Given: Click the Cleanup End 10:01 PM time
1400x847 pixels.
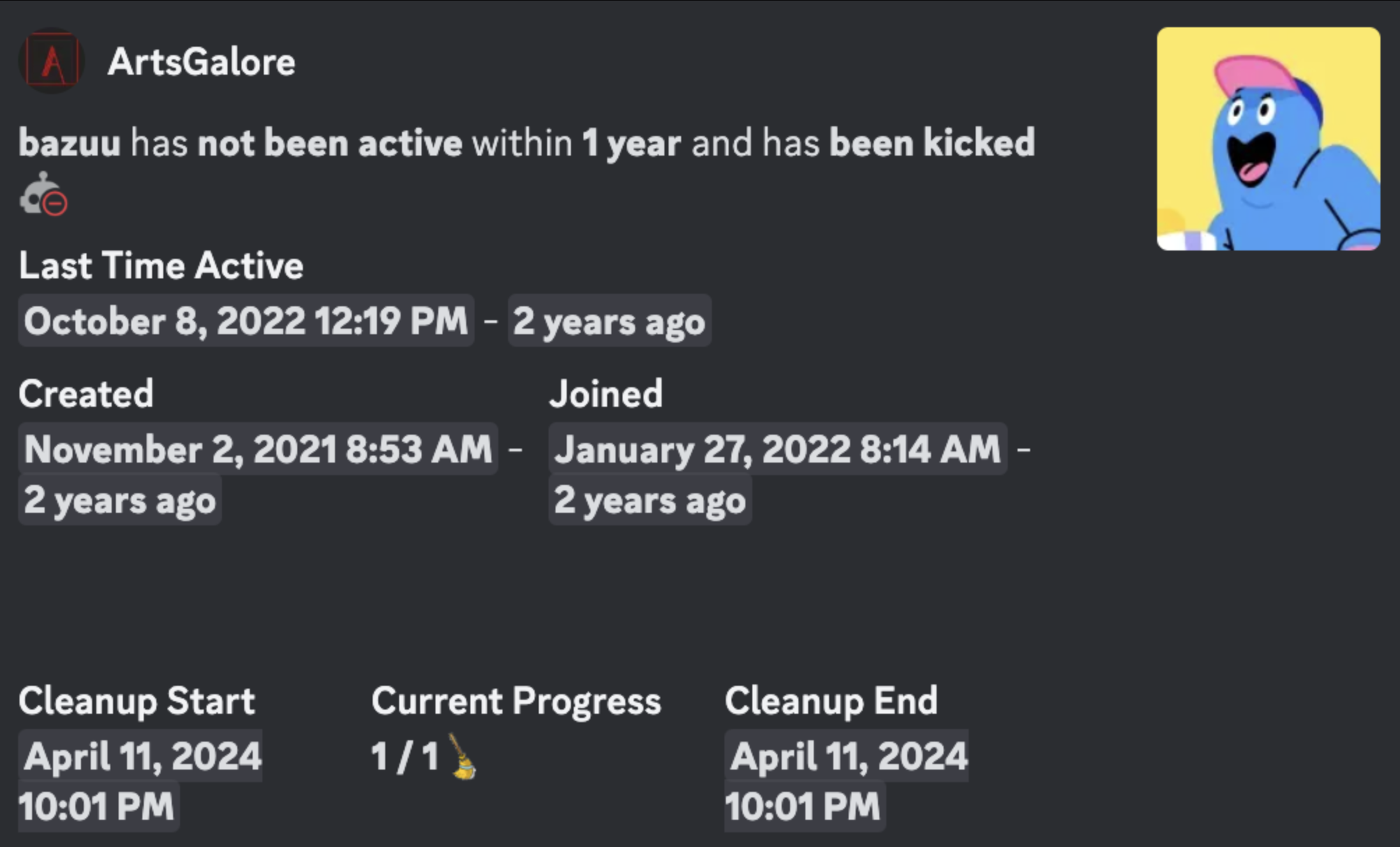Looking at the screenshot, I should coord(803,807).
